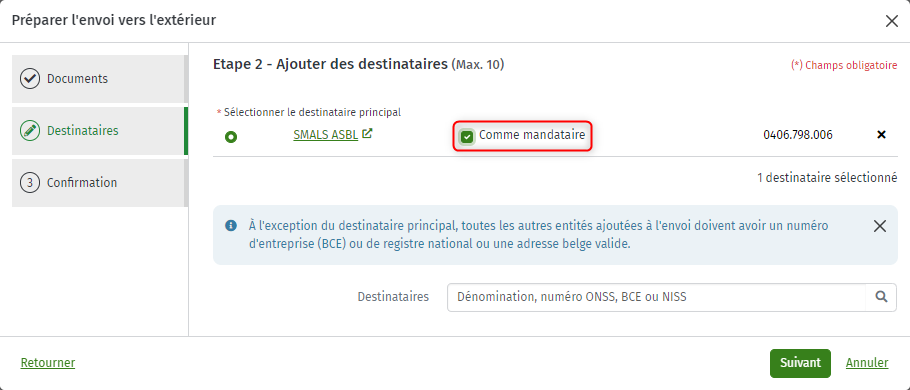Select SMALS ASBL as main recipient radio
The image size is (910, 390).
coord(231,138)
